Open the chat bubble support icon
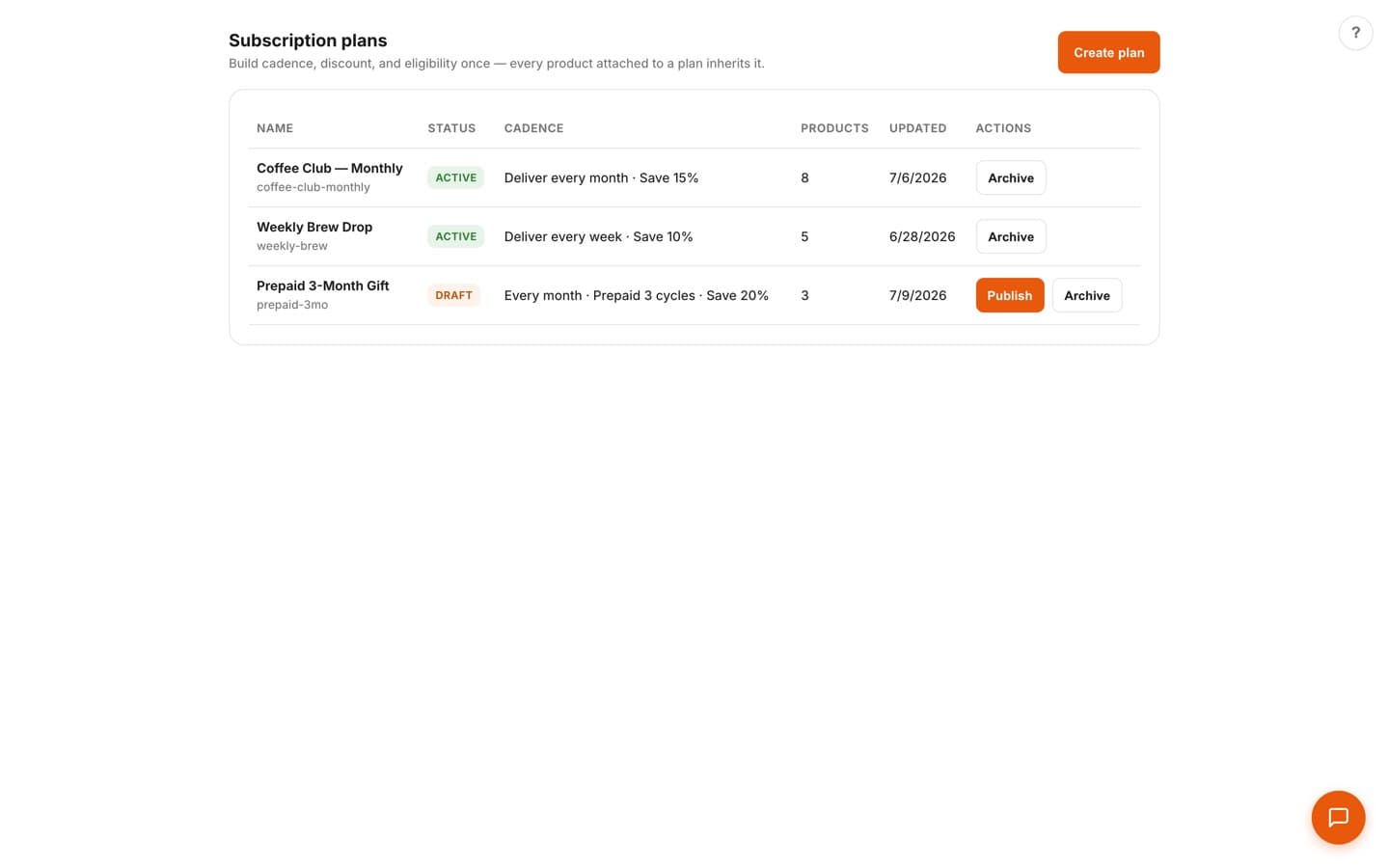The height and width of the screenshot is (868, 1389). click(1338, 818)
